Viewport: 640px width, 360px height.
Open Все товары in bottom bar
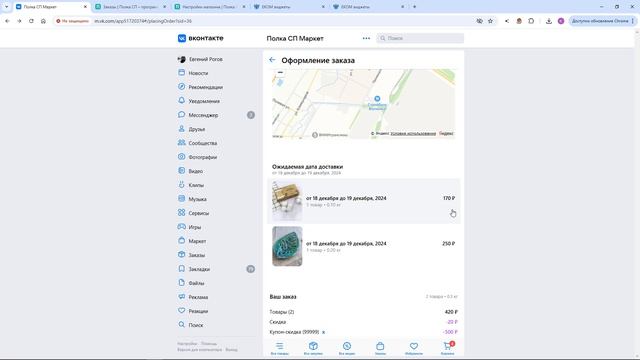tap(280, 348)
